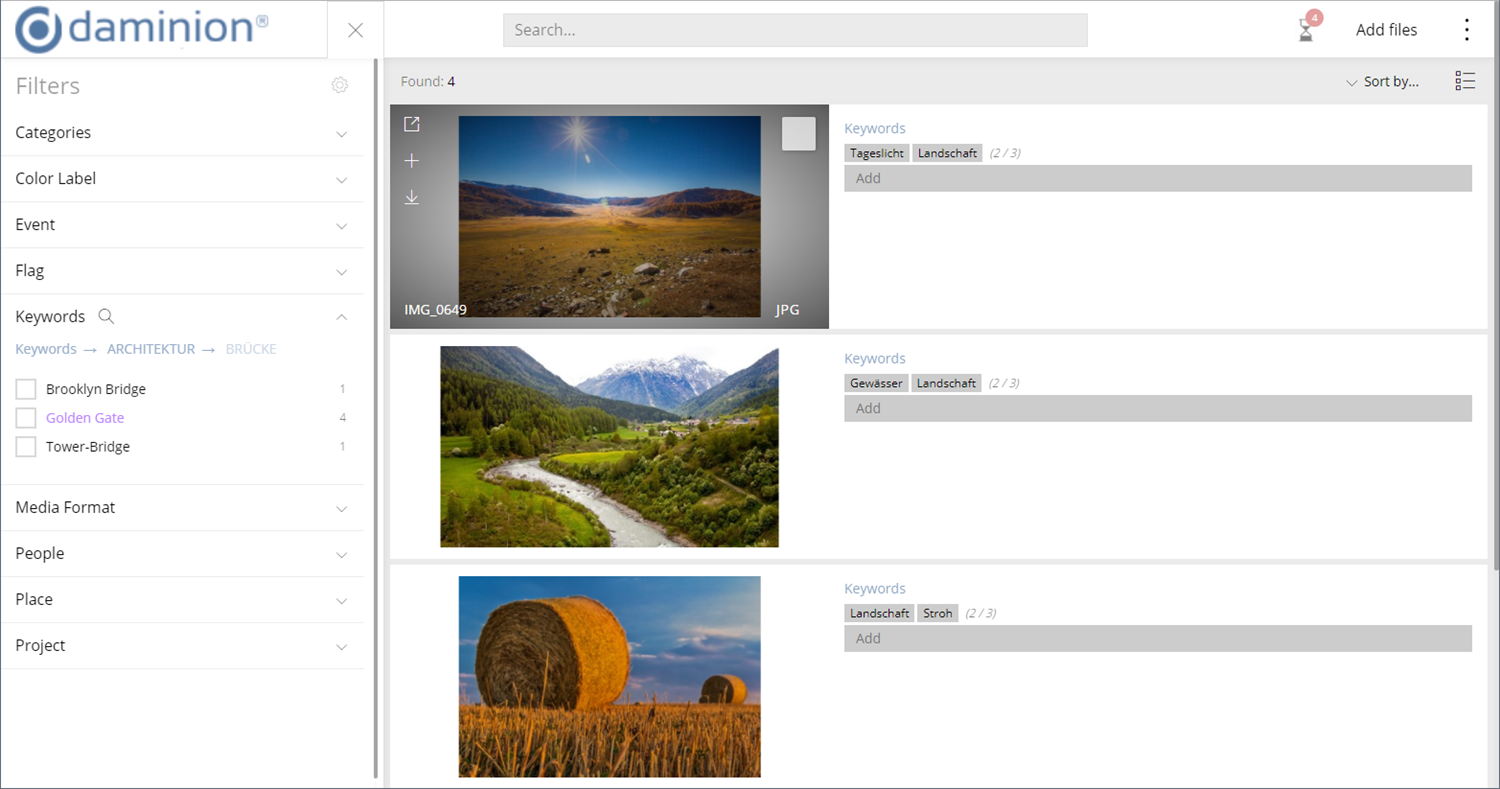Switch view using the list layout icon
1500x789 pixels.
point(1465,81)
